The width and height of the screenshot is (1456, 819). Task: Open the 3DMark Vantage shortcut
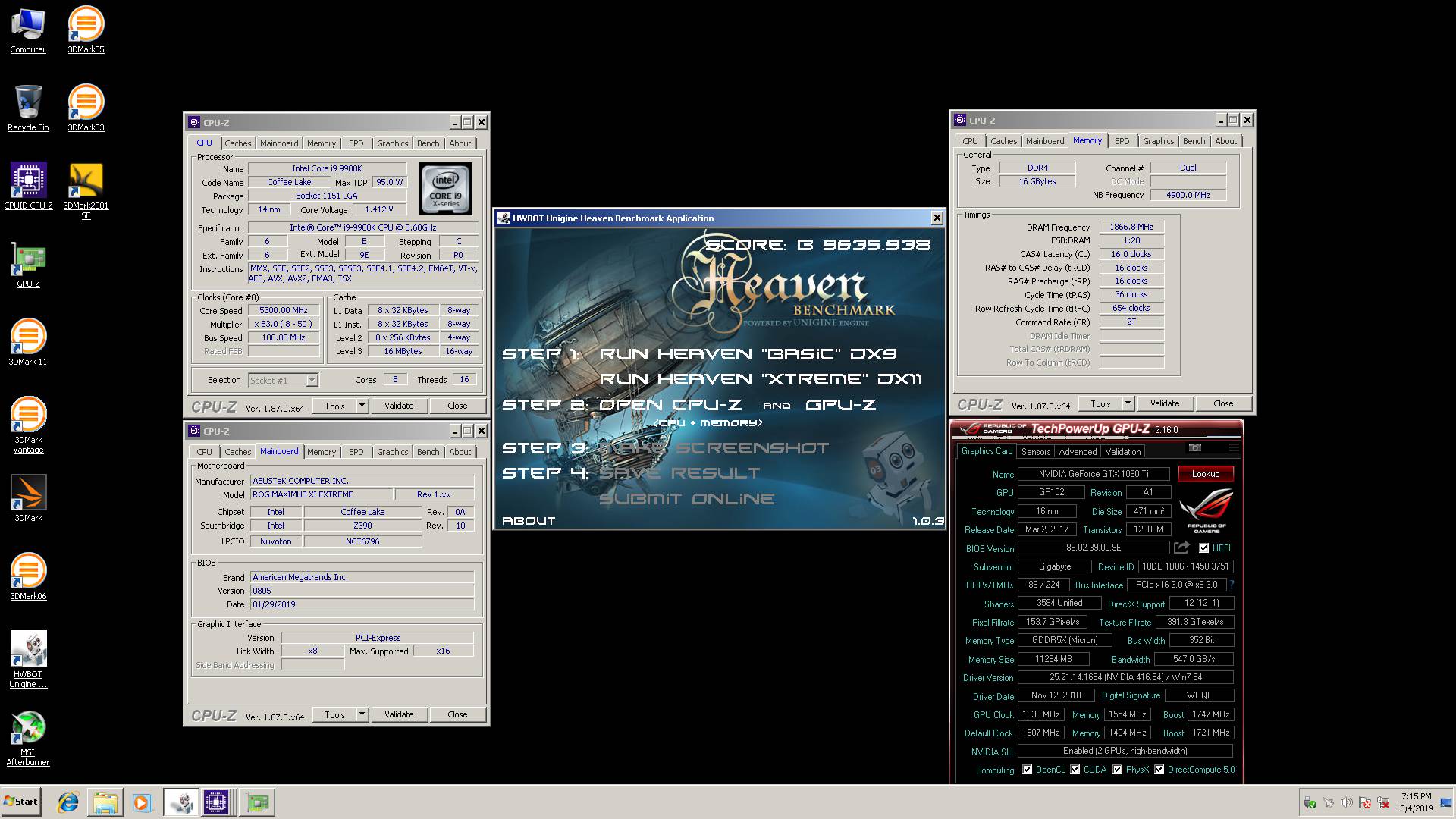[x=28, y=425]
